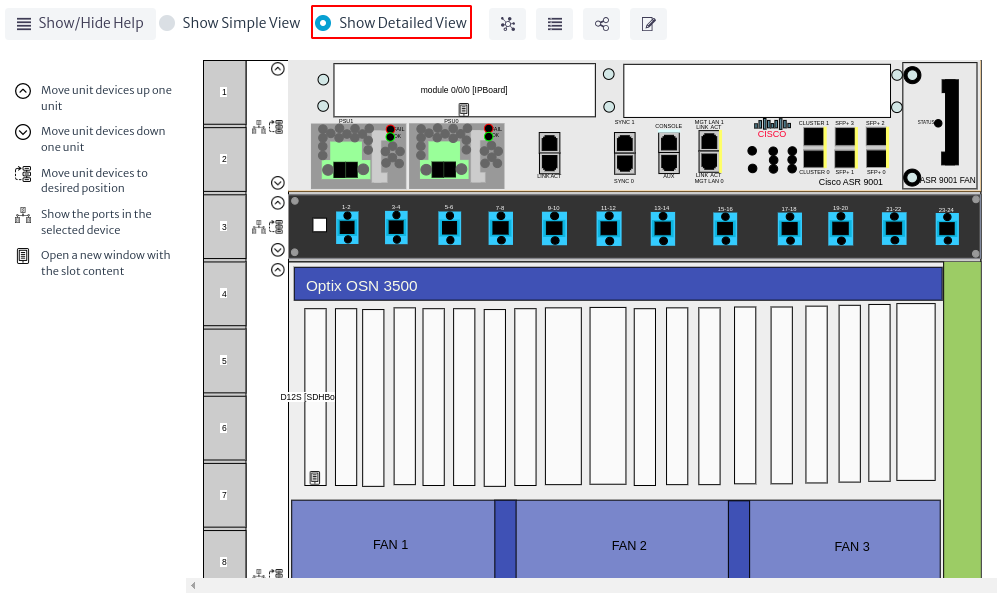Move the blue-port patch panel up one unit
Viewport: 997px width, 607px height.
tap(278, 203)
